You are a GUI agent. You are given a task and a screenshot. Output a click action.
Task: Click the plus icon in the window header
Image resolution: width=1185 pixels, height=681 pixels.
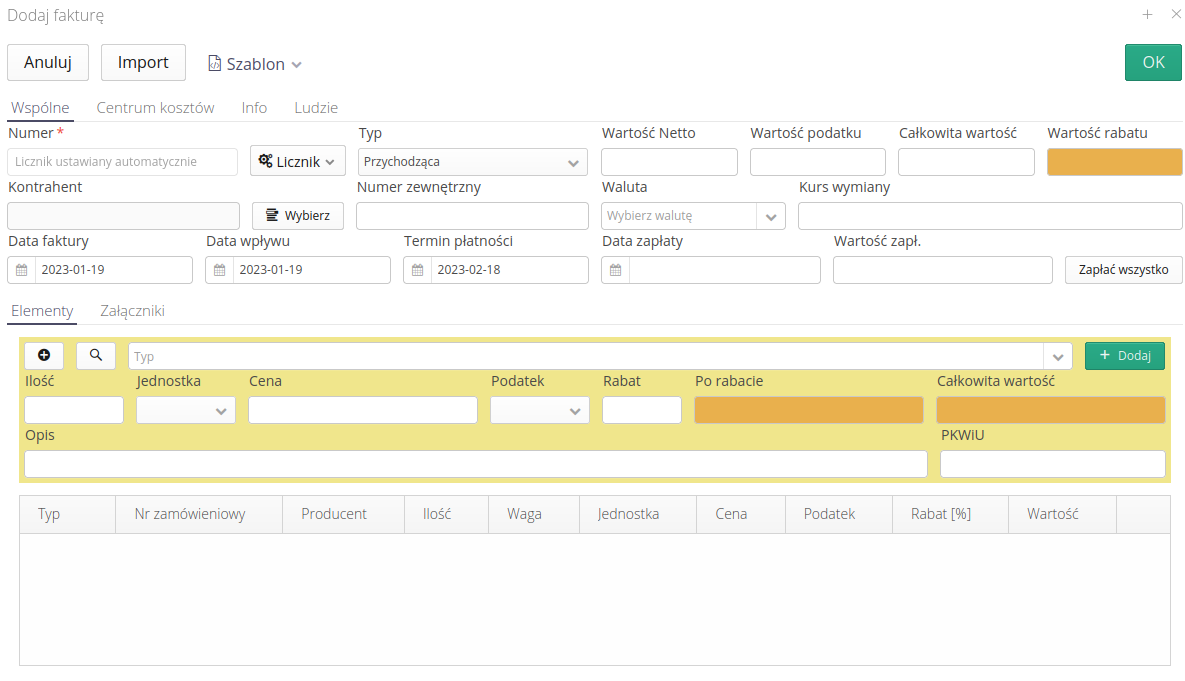point(1147,14)
